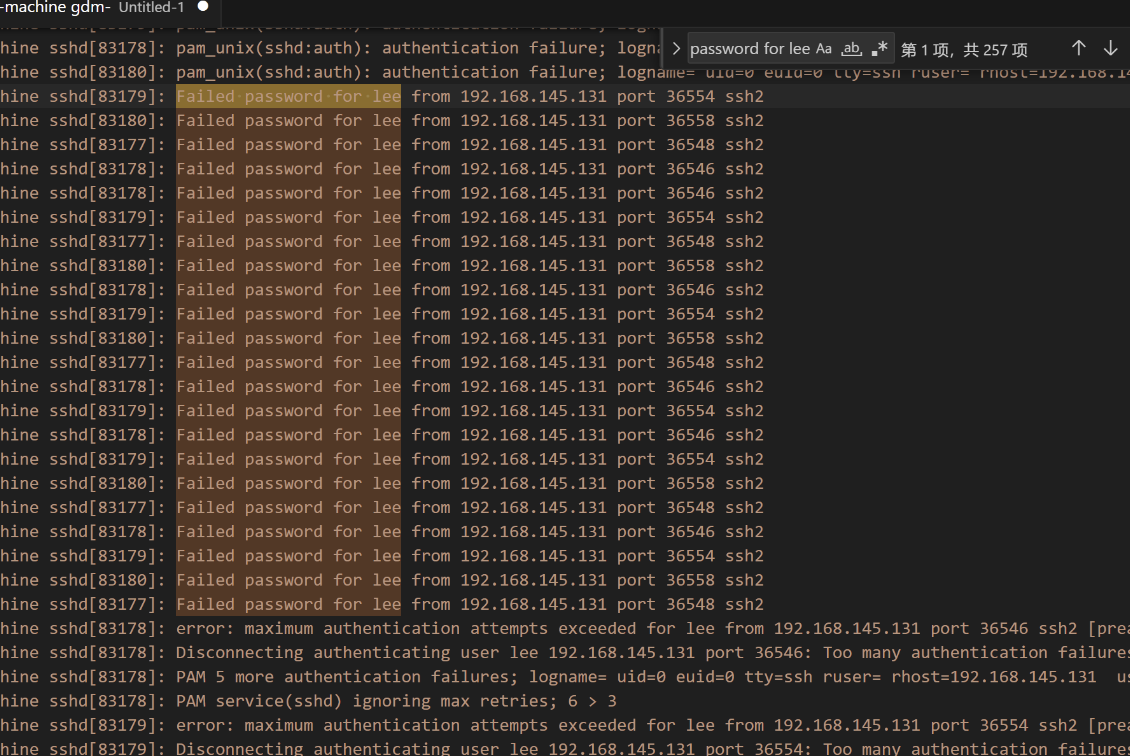Click the current highlighted match on sshd[83179] line
This screenshot has width=1130, height=756.
288,97
